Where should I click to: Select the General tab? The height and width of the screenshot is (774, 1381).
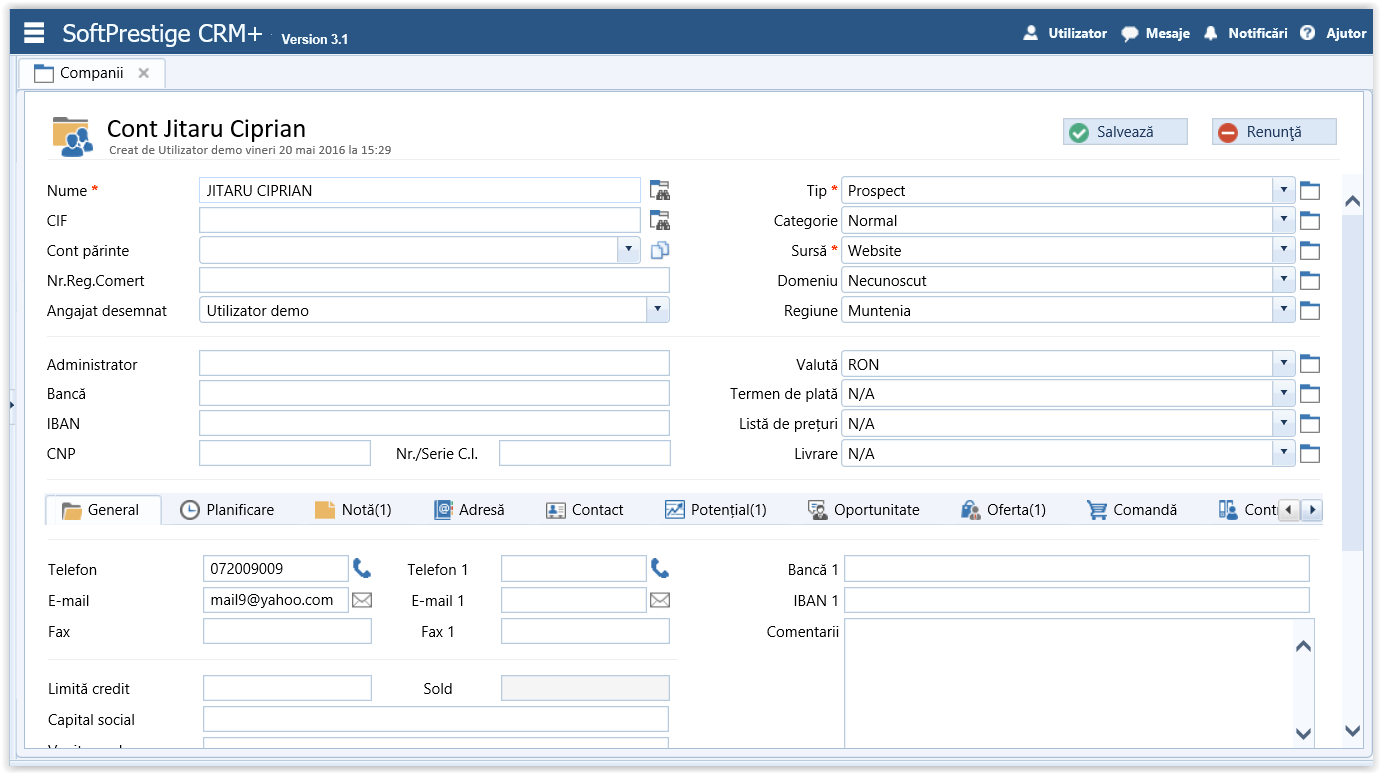click(104, 510)
